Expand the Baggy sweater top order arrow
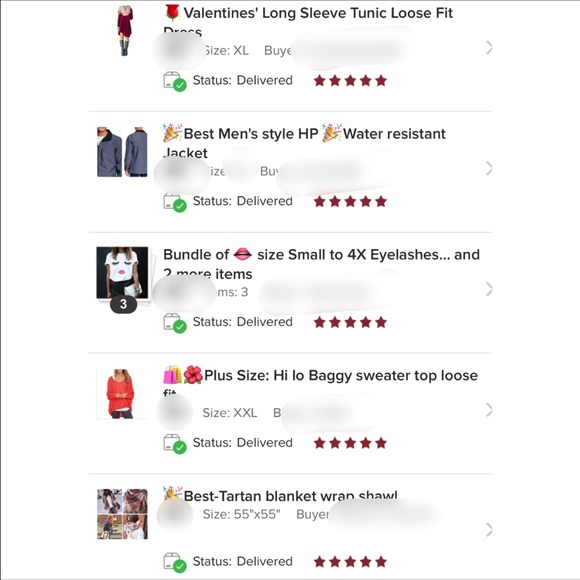Image resolution: width=580 pixels, height=580 pixels. point(489,410)
